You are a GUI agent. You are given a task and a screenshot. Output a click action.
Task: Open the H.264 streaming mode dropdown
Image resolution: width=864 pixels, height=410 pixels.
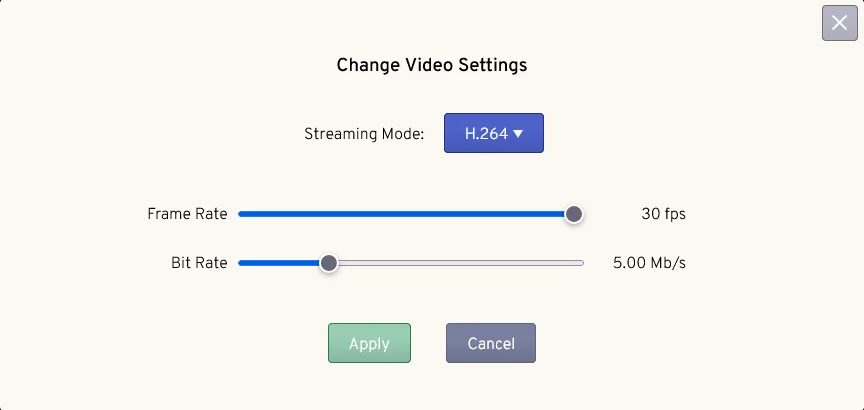494,133
